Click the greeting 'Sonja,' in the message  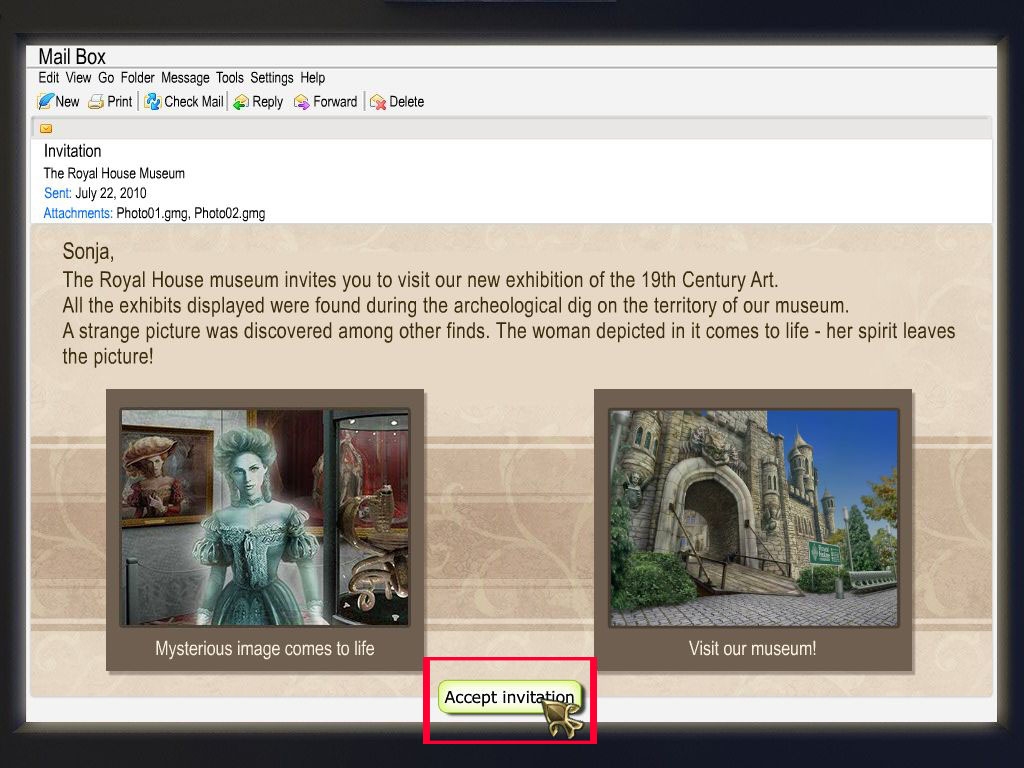(88, 251)
